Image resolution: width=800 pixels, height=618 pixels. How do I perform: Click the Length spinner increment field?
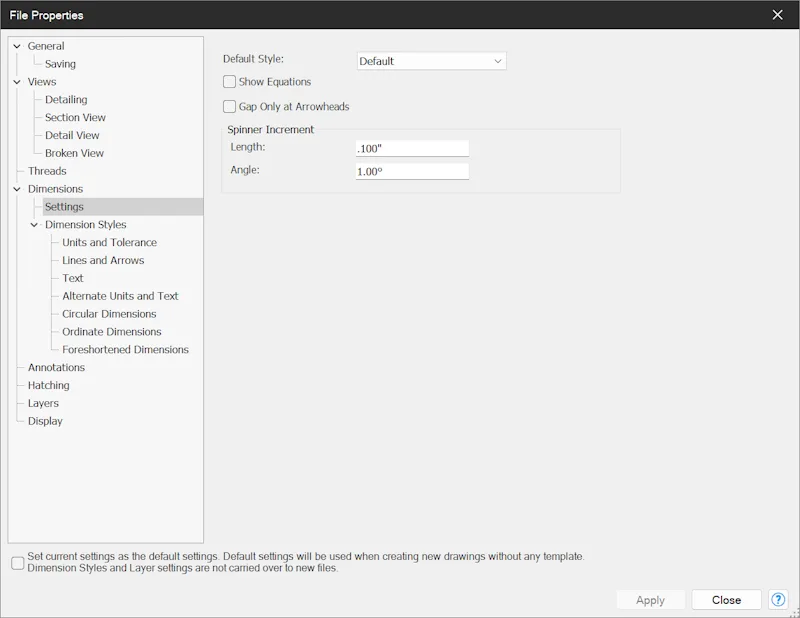412,149
